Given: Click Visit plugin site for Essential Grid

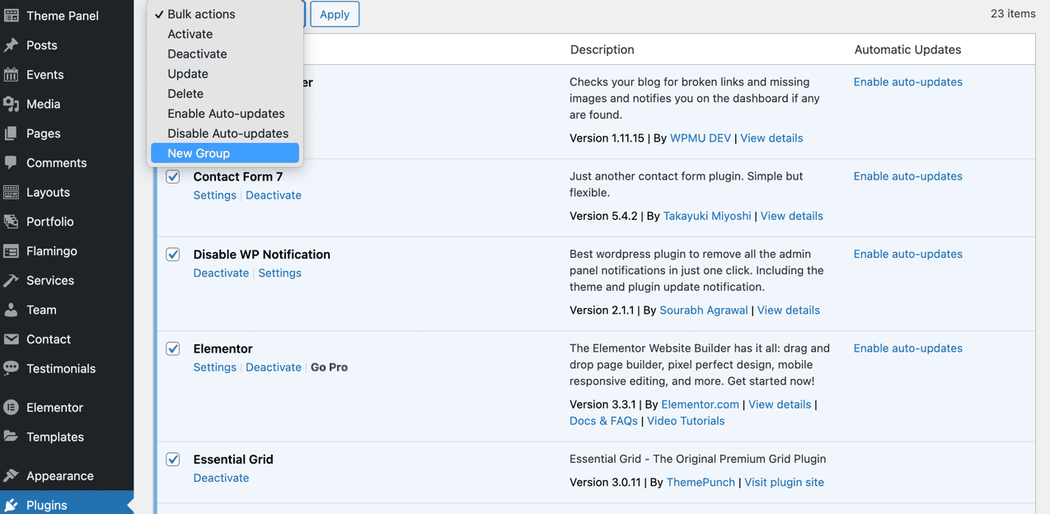Looking at the screenshot, I should point(784,483).
